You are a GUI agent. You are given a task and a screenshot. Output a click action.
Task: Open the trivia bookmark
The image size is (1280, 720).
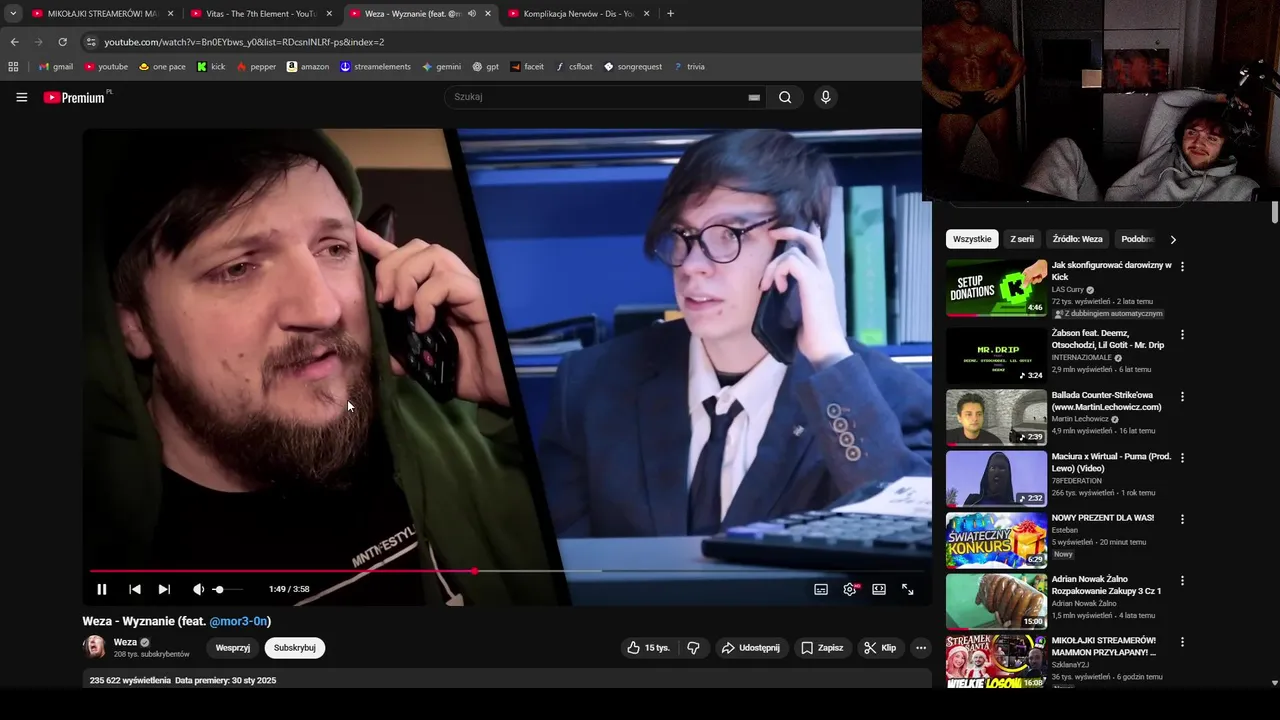coord(689,67)
